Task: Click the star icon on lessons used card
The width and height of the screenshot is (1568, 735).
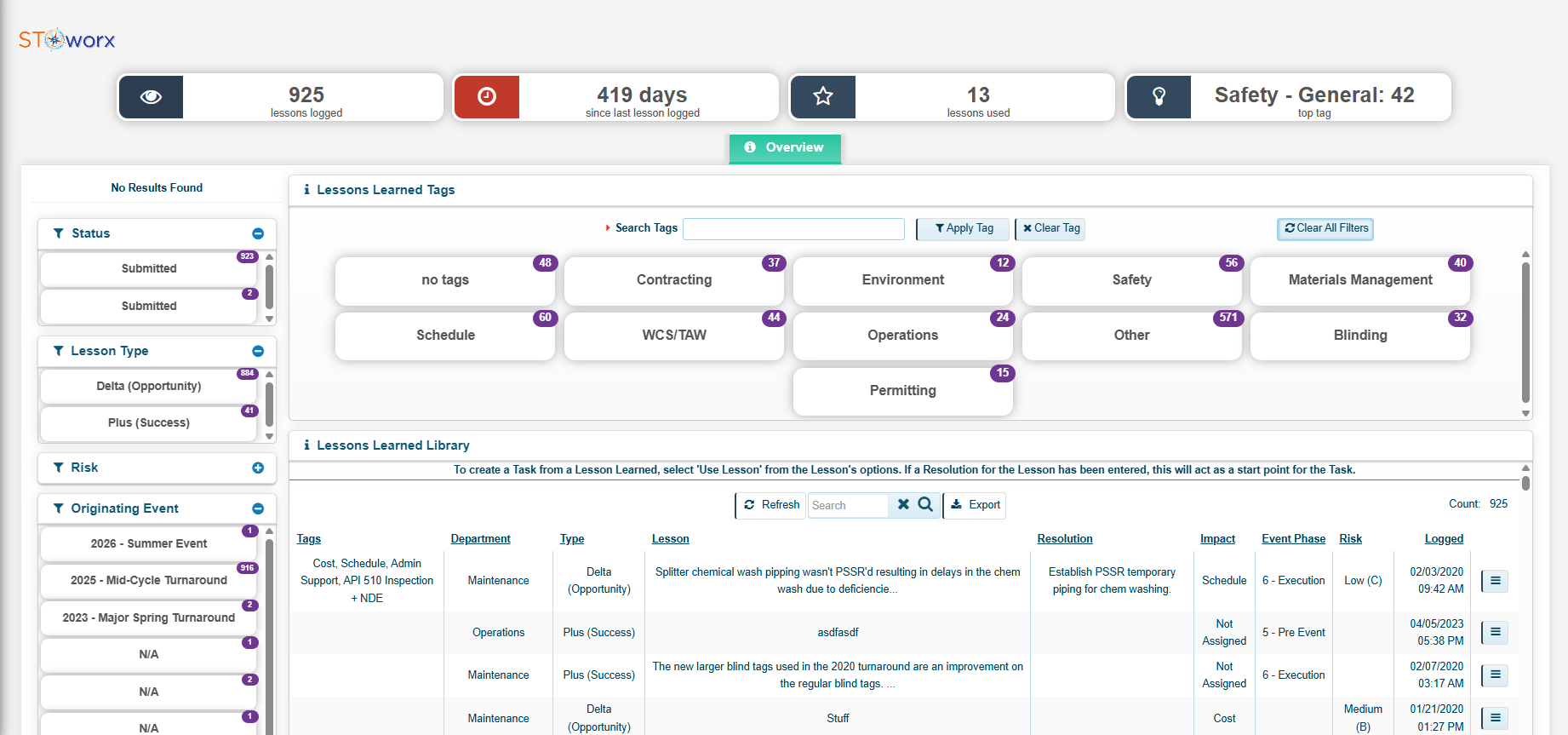Action: point(823,97)
